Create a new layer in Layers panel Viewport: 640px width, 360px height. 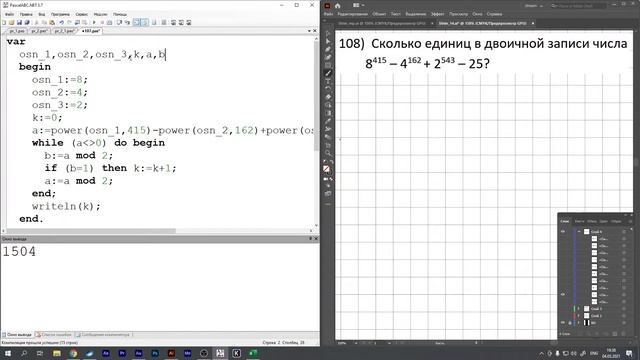click(615, 334)
